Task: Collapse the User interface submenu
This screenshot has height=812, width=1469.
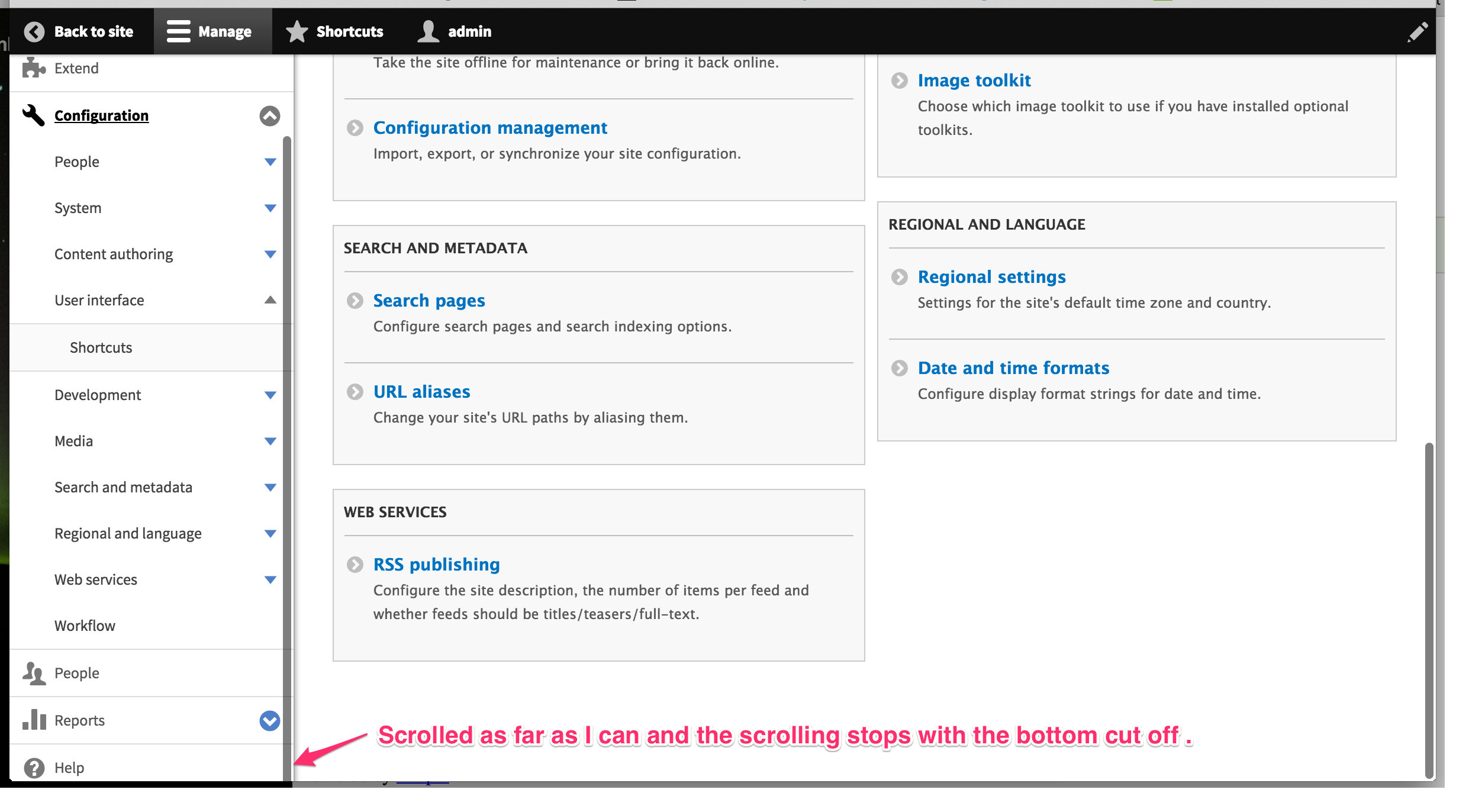Action: coord(270,300)
